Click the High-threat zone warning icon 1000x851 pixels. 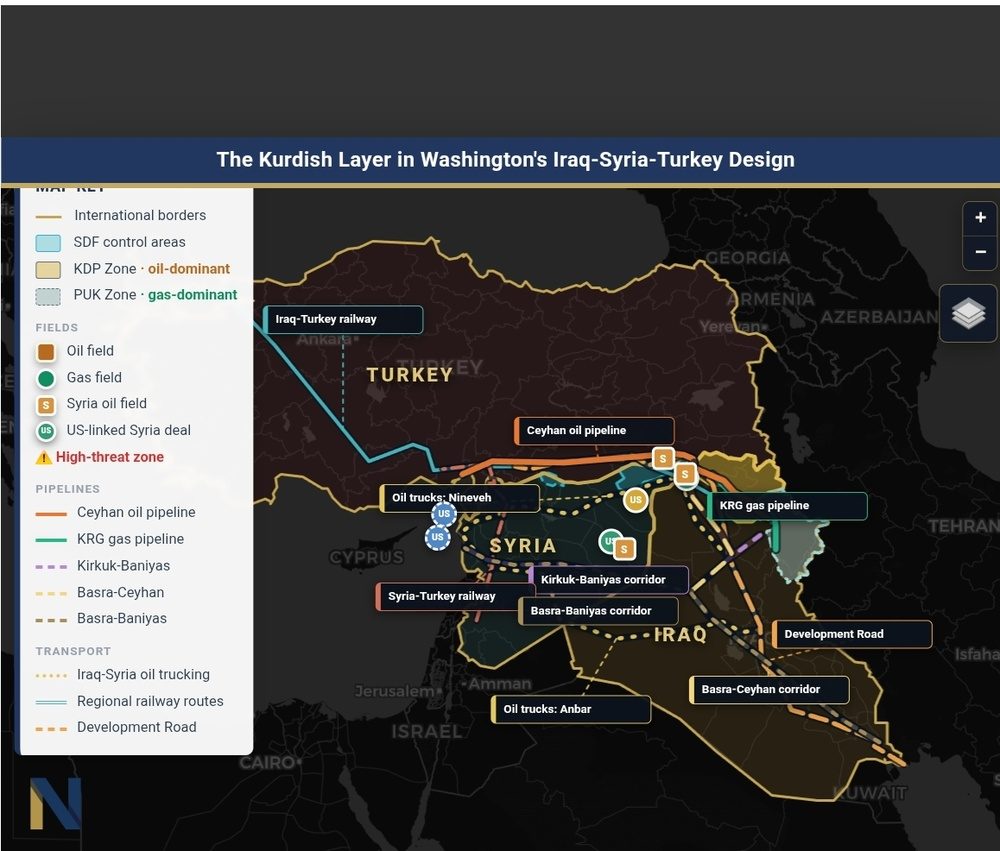44,457
